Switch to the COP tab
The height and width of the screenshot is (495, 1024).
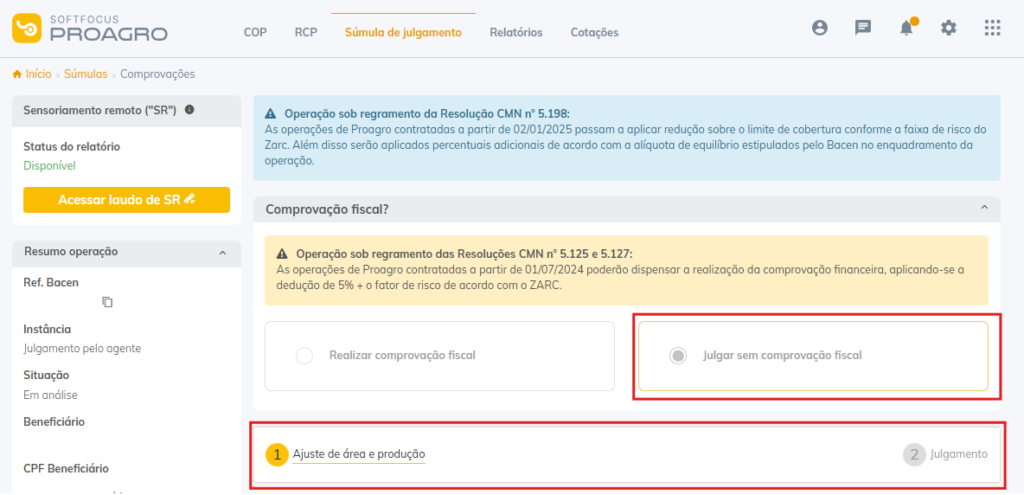pos(255,32)
